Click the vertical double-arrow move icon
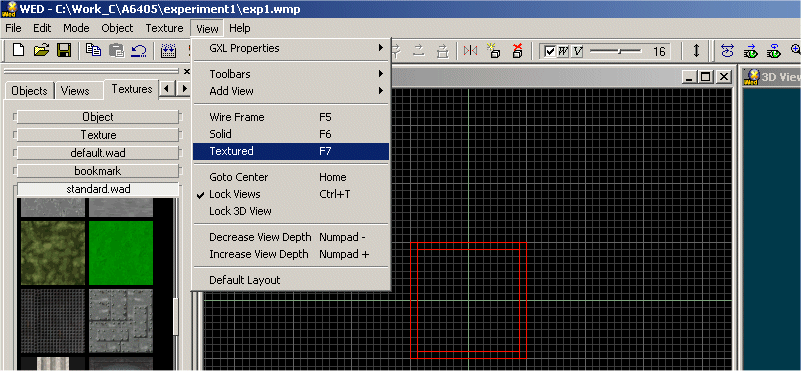801x371 pixels. (x=696, y=51)
